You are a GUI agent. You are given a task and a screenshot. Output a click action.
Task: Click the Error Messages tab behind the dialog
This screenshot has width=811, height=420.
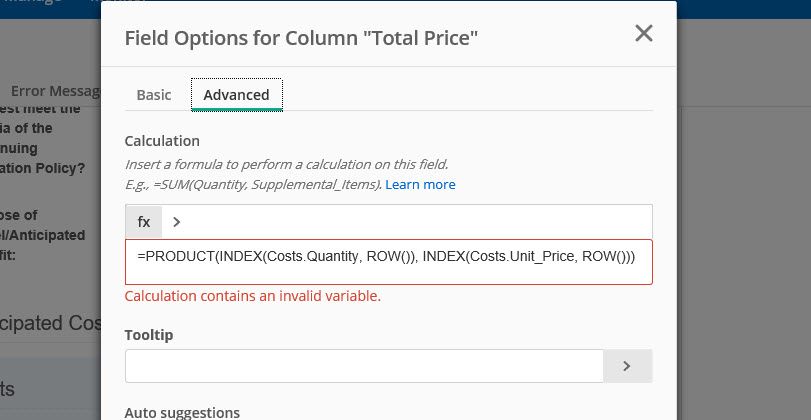click(55, 91)
